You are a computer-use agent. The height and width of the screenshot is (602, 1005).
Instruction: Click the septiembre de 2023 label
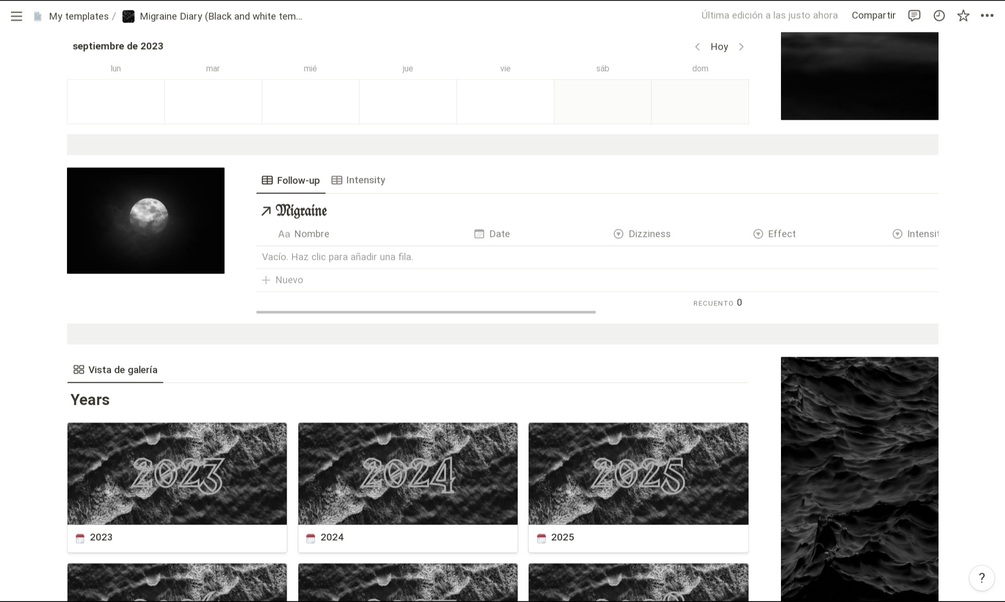(x=118, y=46)
